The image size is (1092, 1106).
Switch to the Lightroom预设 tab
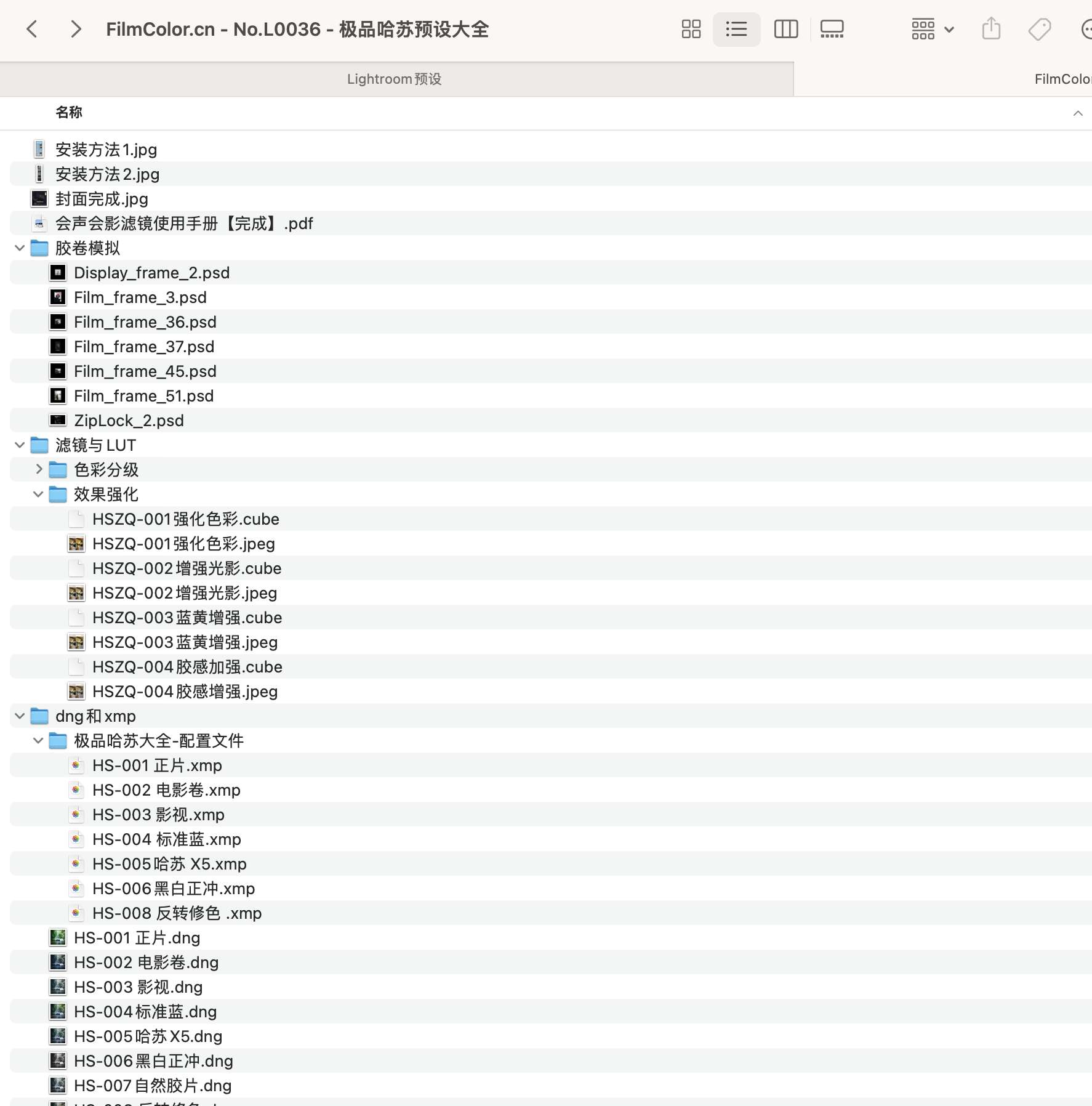(x=395, y=79)
